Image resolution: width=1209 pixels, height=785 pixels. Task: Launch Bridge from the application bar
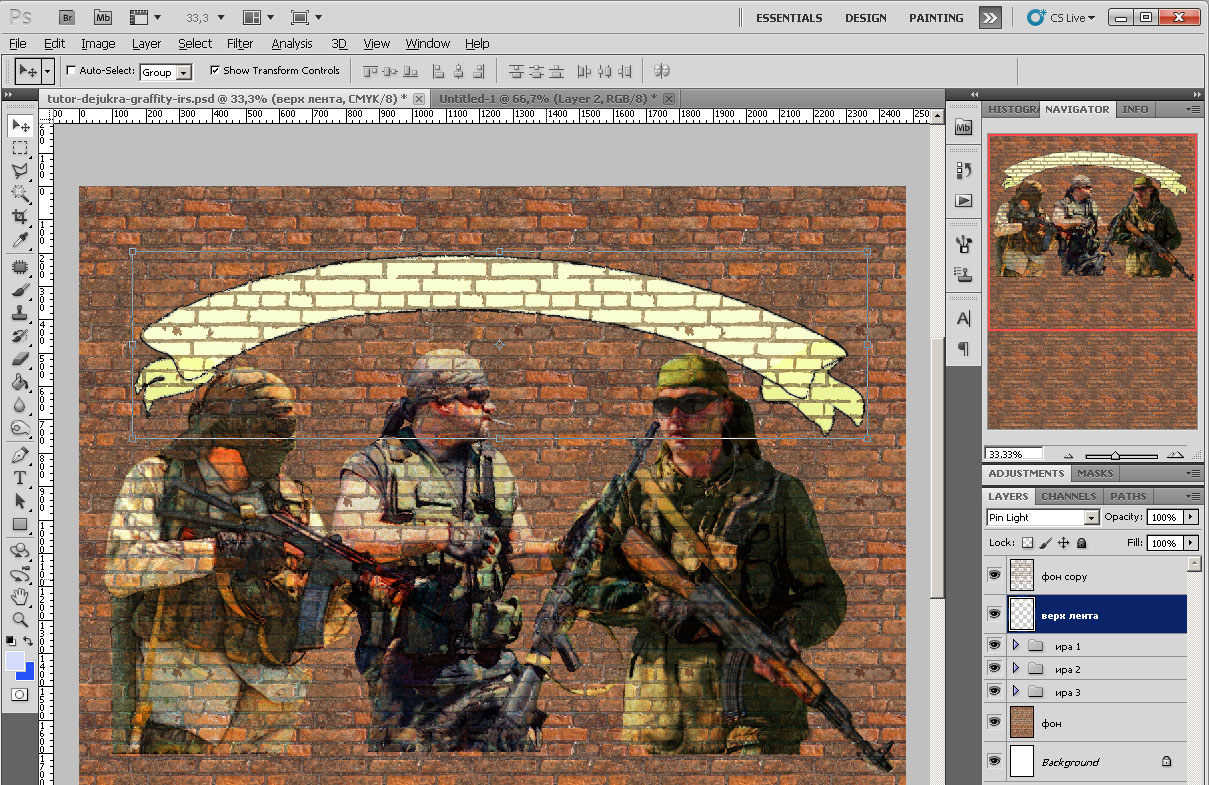(66, 17)
